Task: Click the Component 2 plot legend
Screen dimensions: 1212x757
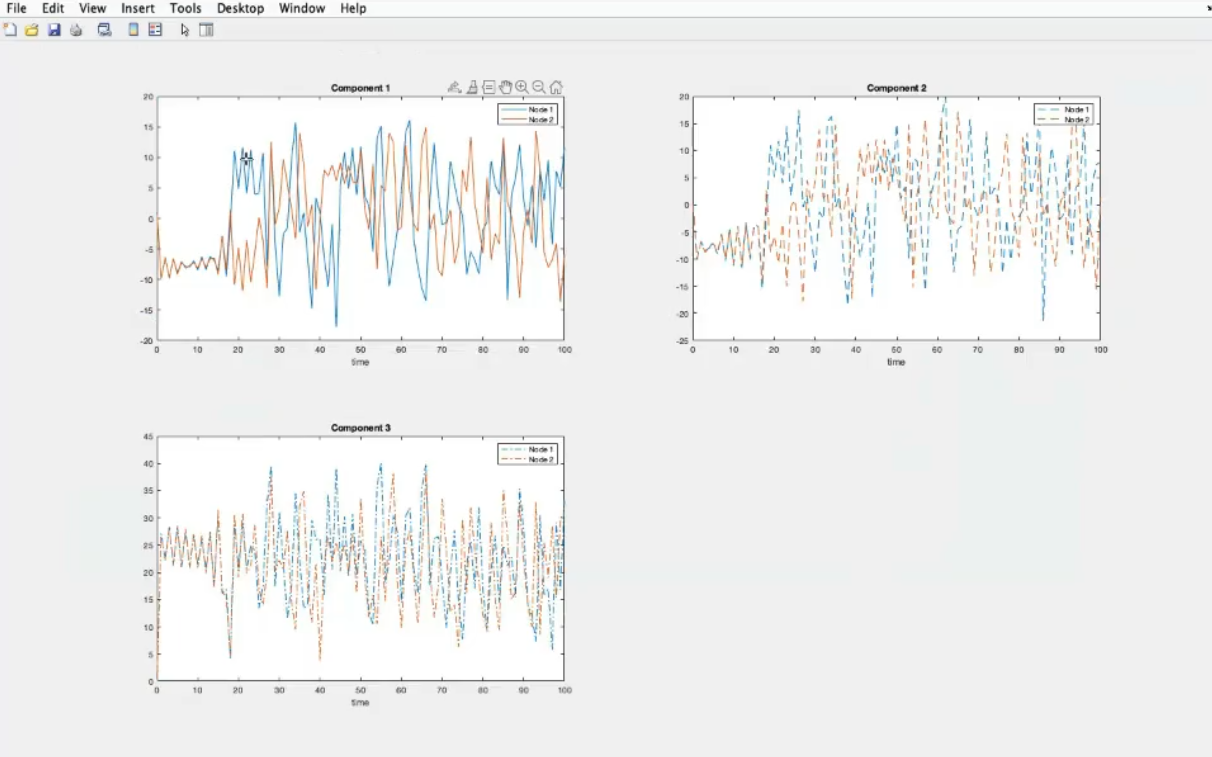Action: pos(1065,114)
